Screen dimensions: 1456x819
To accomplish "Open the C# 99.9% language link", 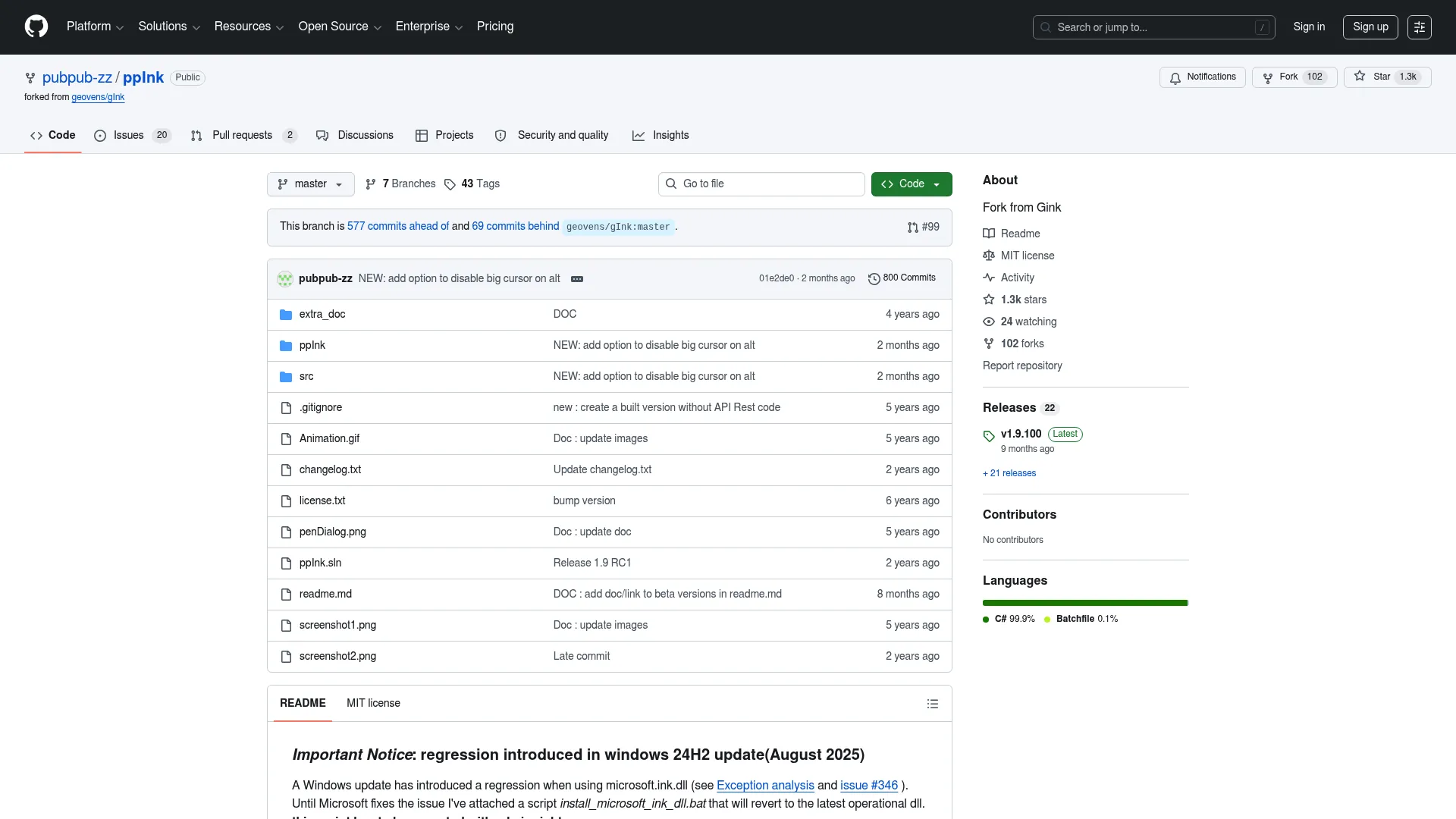I will coord(1009,620).
